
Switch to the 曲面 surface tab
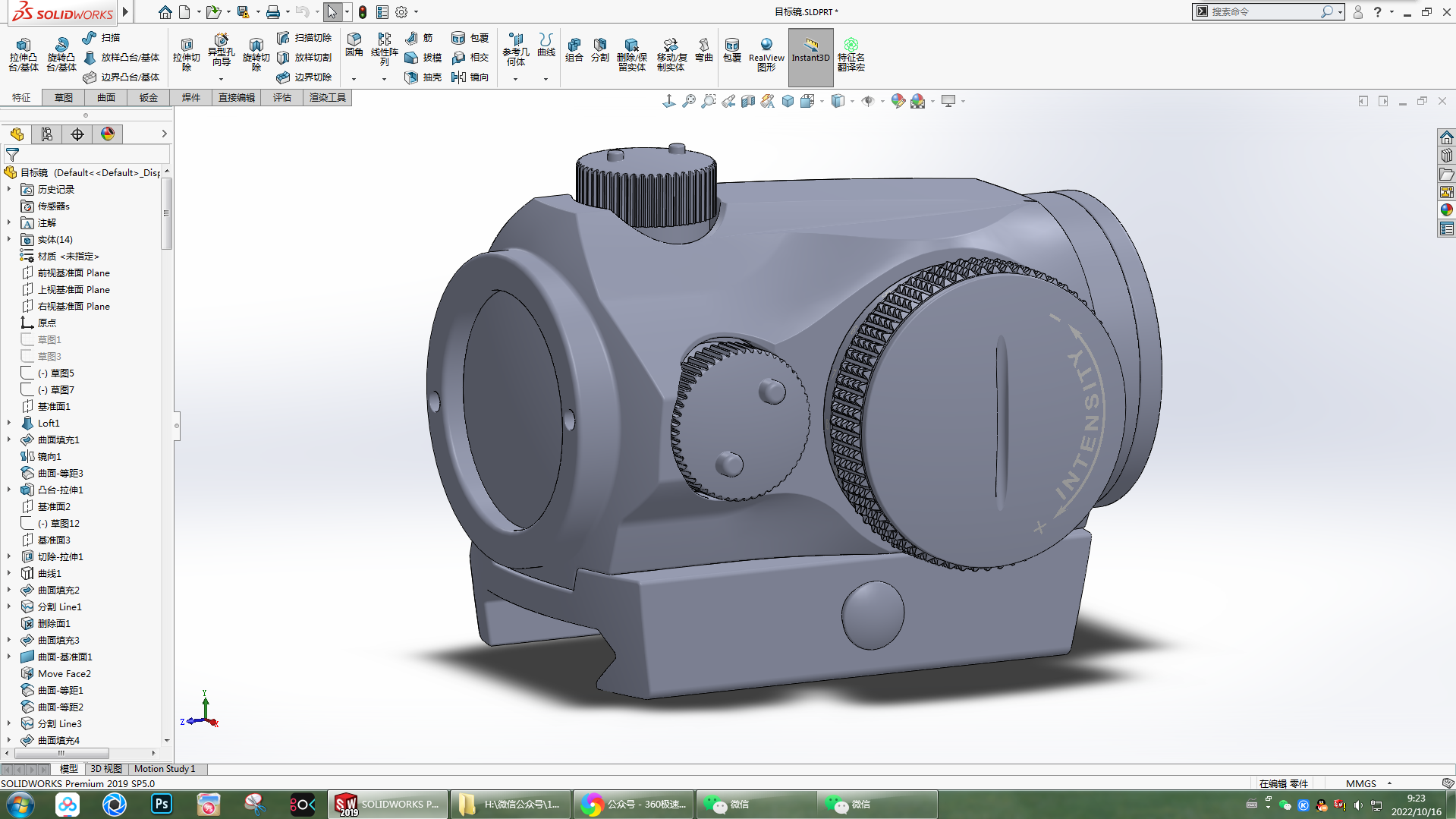point(106,98)
